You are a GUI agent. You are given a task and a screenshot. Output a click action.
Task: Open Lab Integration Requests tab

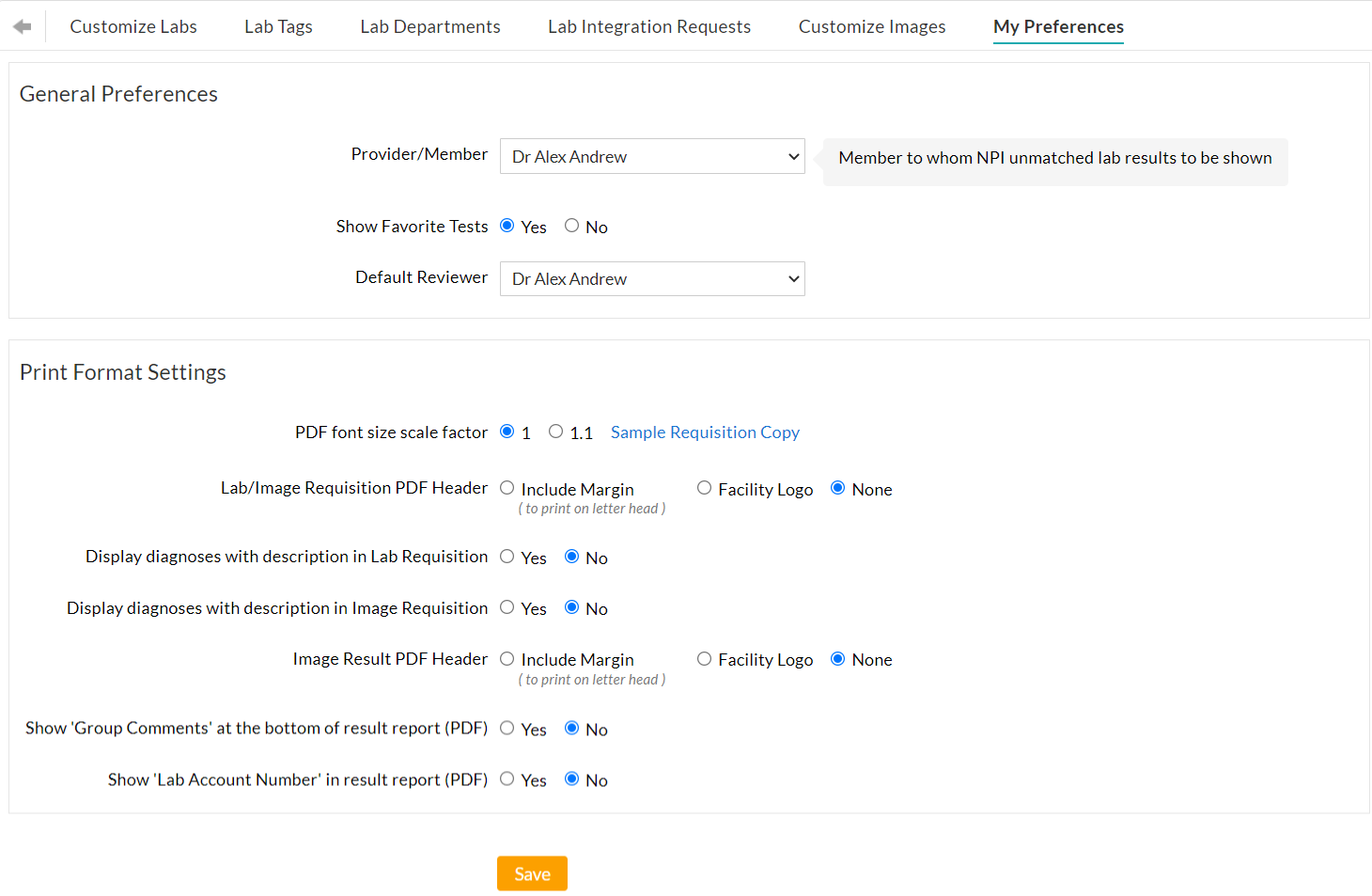click(649, 26)
